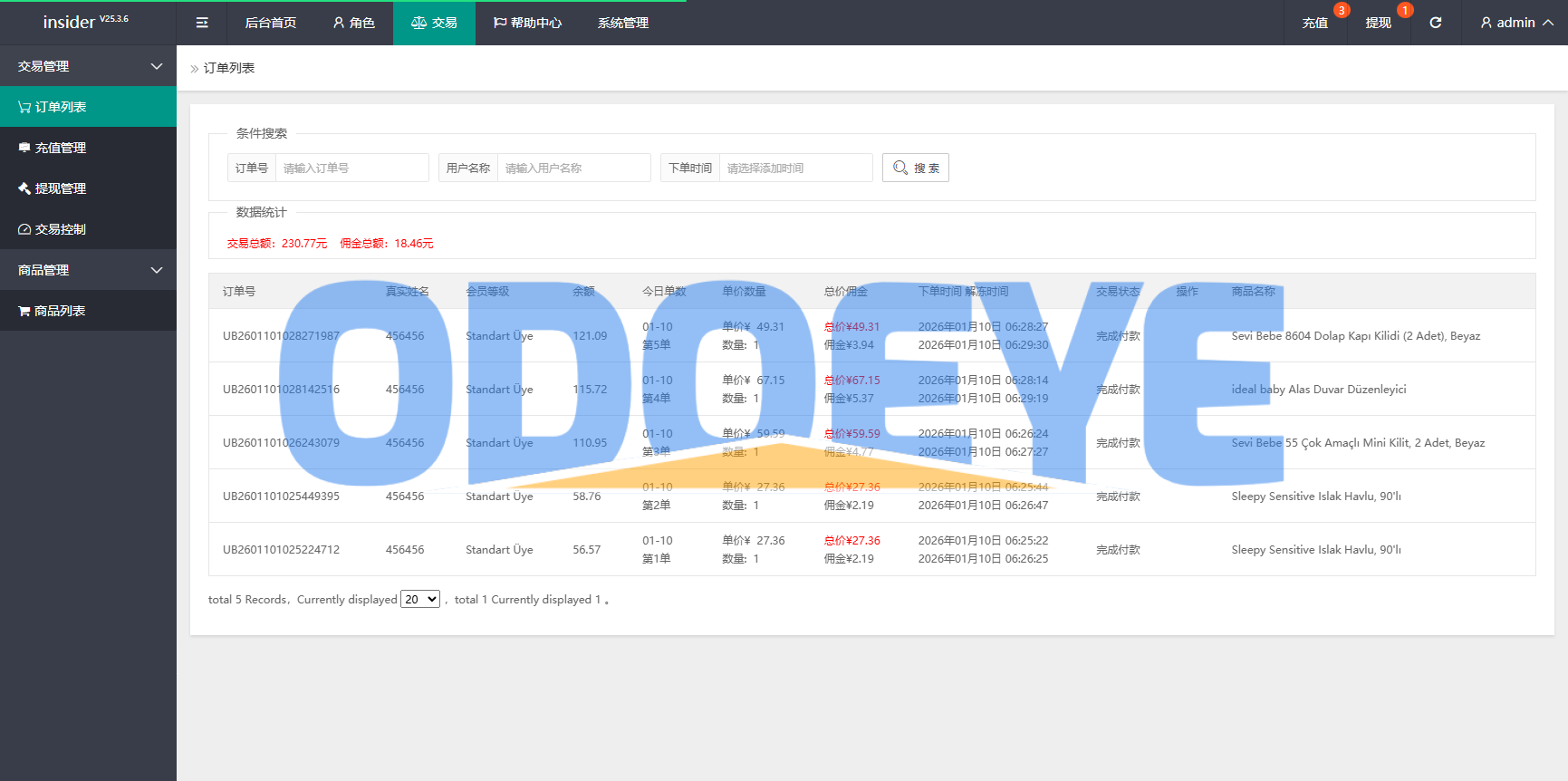Click the recharge notification badge showing 3

click(x=1342, y=10)
